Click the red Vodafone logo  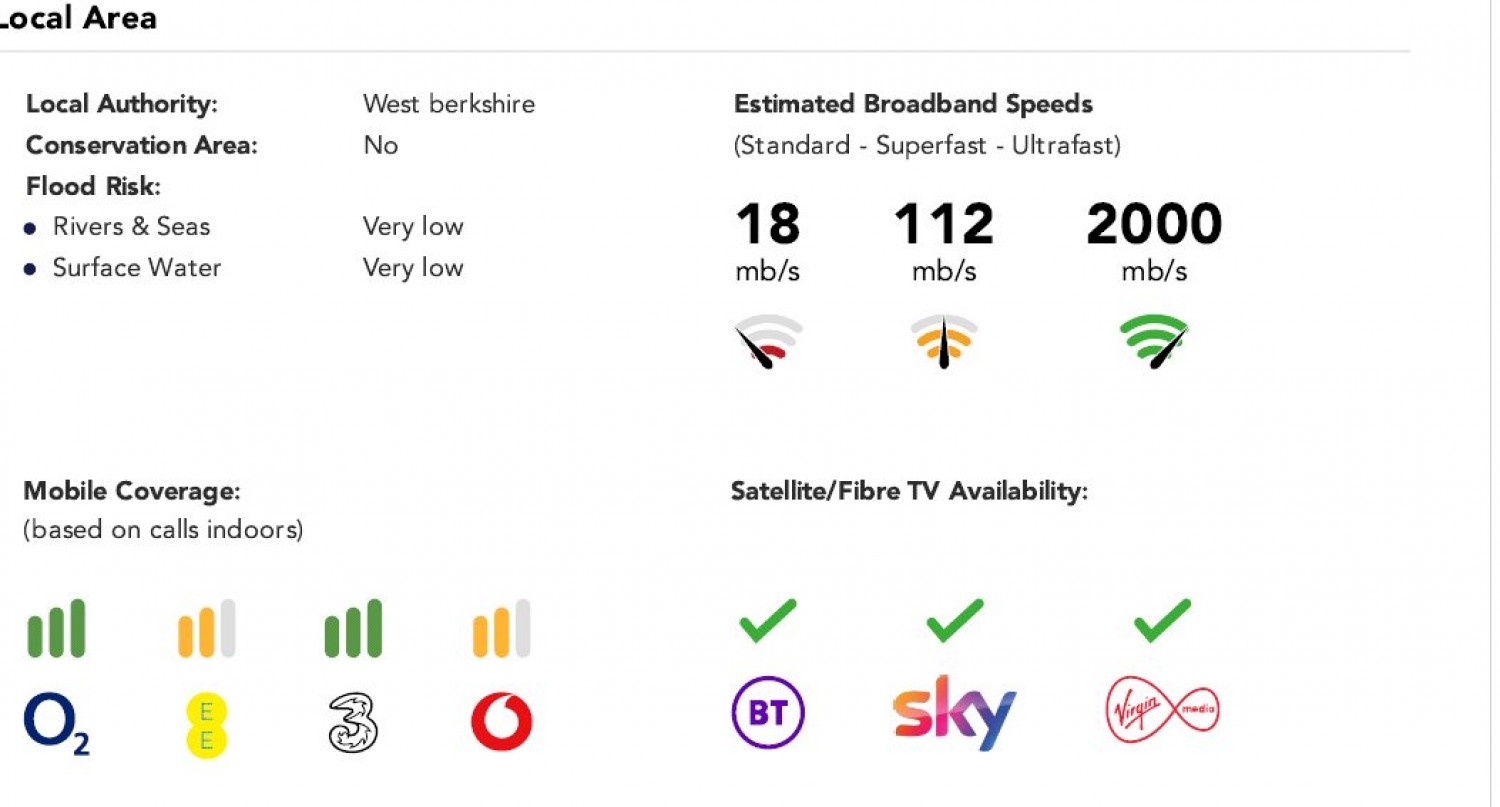(501, 722)
